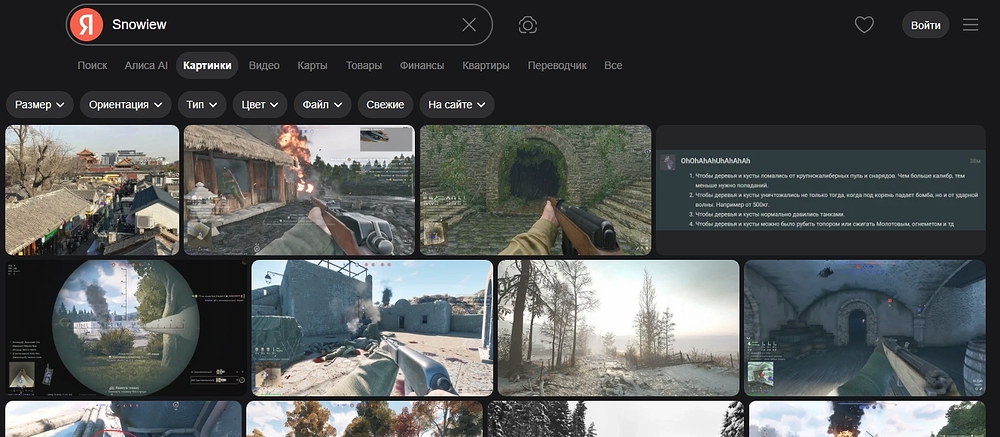Open the Chinese rooftops town image
The height and width of the screenshot is (437, 1000).
click(92, 190)
